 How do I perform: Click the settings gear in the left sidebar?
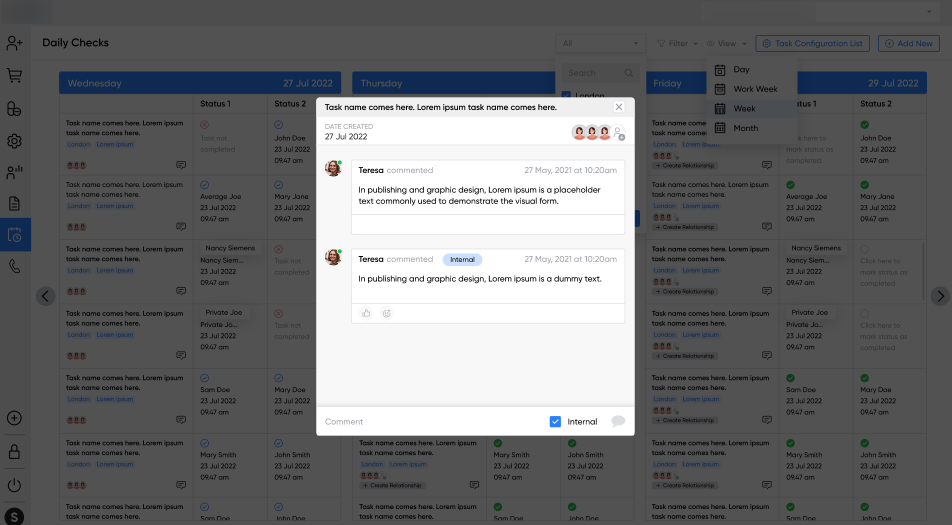click(14, 141)
